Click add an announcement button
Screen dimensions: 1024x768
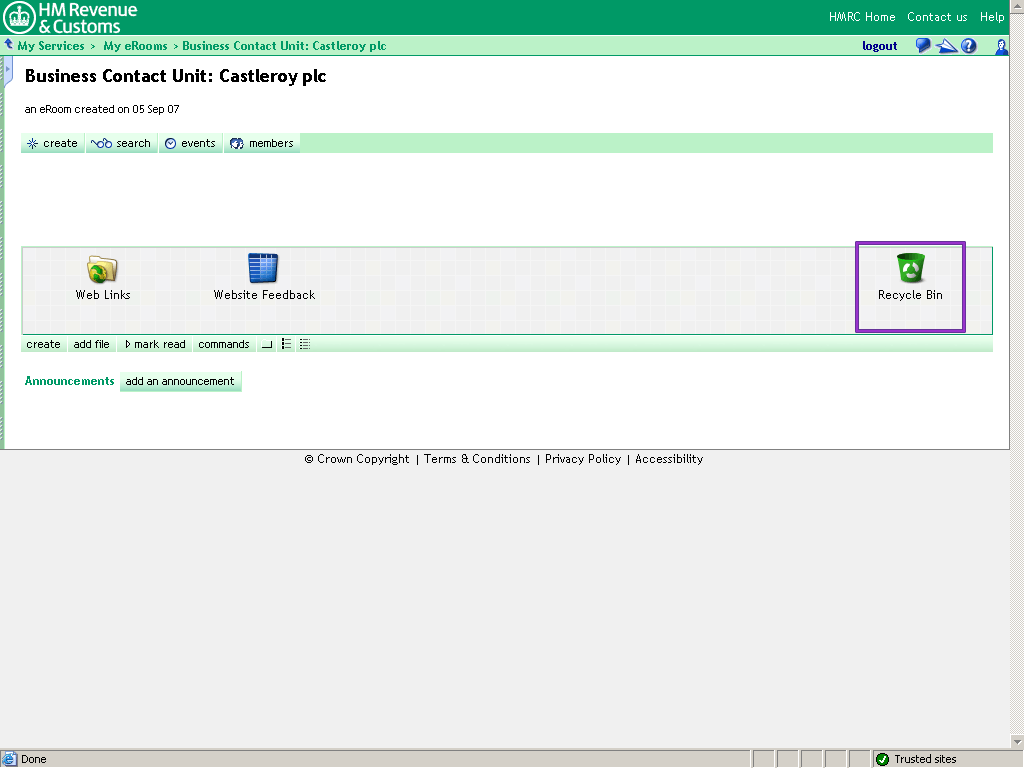(180, 381)
